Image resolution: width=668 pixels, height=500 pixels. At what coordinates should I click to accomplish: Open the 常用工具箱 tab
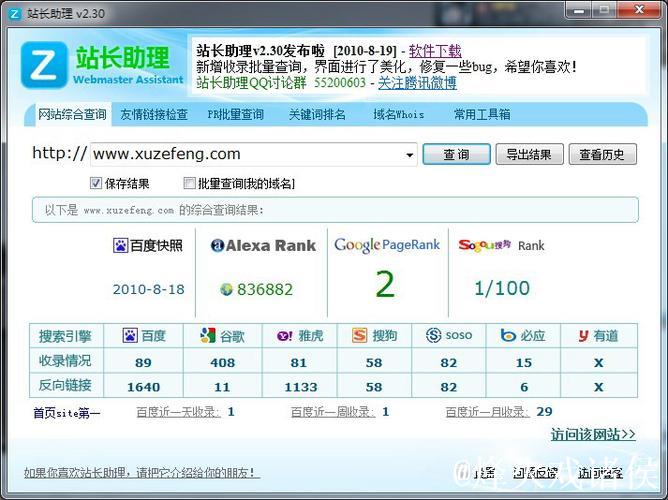click(482, 114)
